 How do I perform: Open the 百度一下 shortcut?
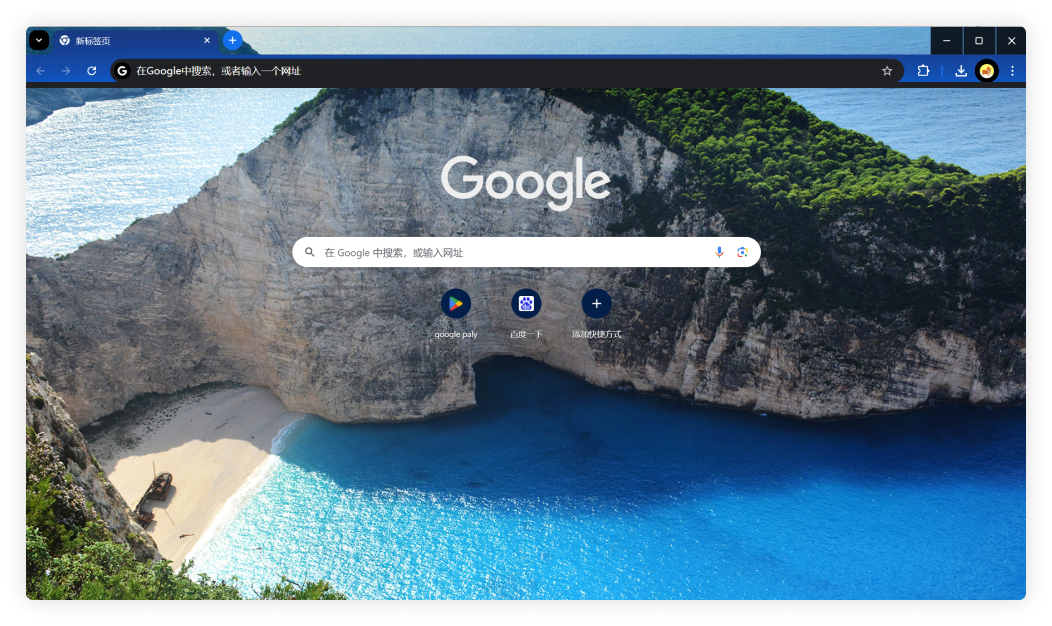click(x=526, y=304)
